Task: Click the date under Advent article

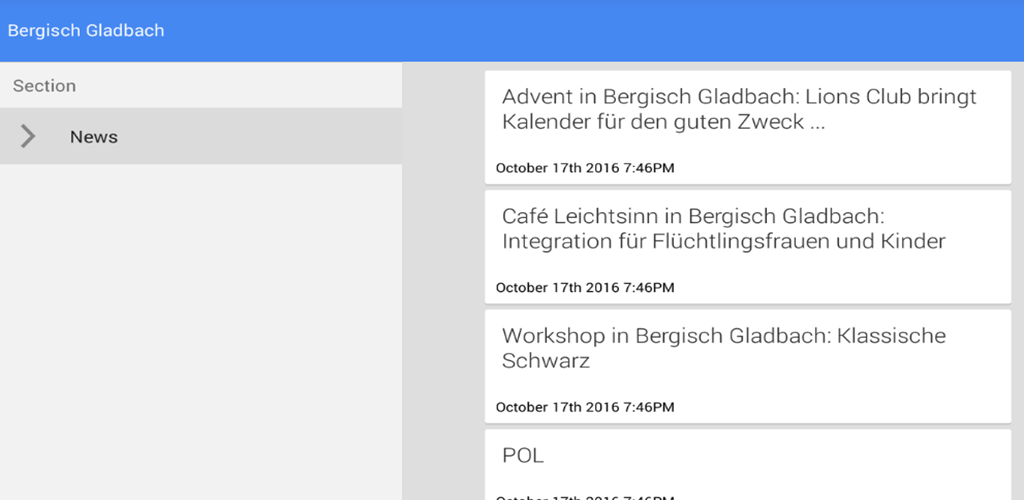Action: (585, 168)
